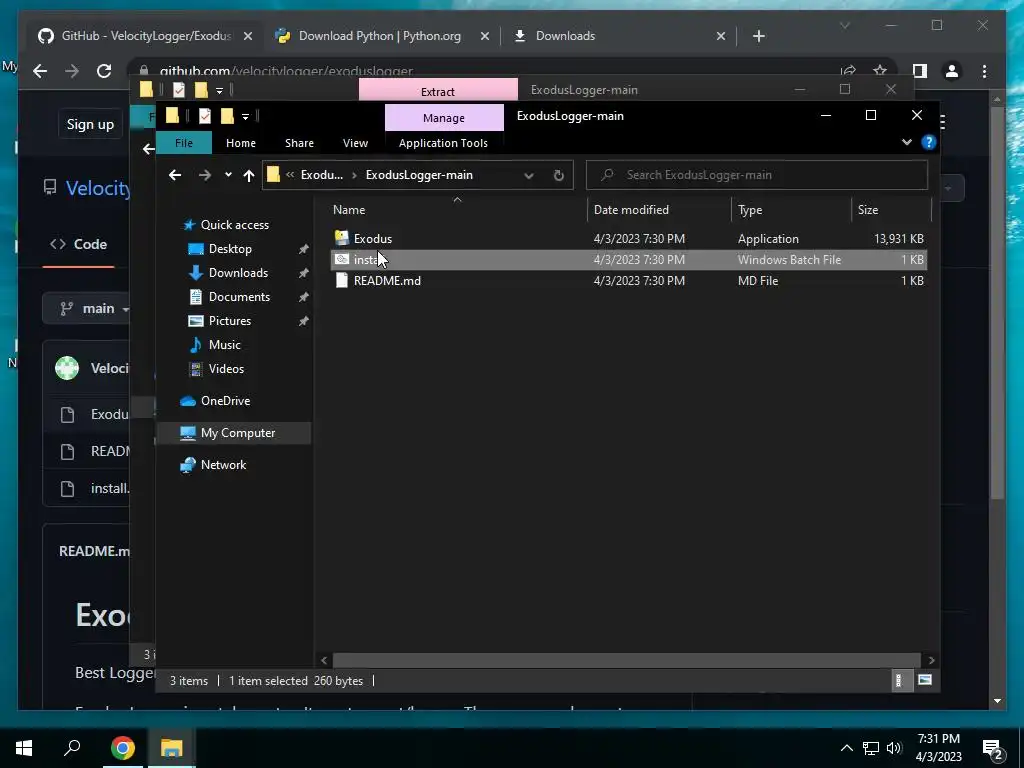The image size is (1024, 768).
Task: Click the install batch file icon
Action: 342,259
